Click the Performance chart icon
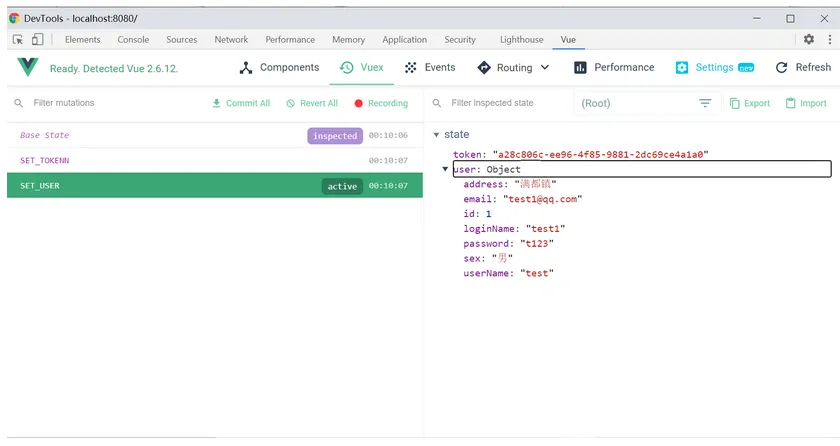This screenshot has height=446, width=840. coord(580,67)
